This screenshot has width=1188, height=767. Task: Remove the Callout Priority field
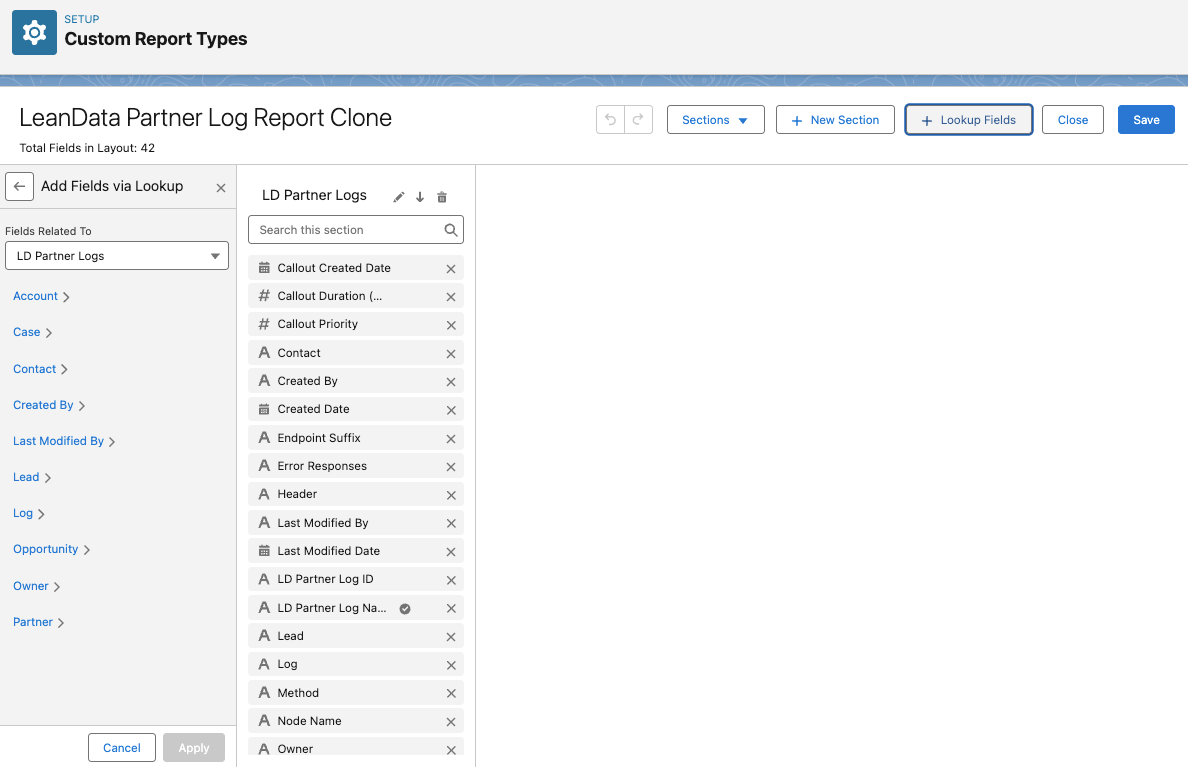pyautogui.click(x=450, y=325)
